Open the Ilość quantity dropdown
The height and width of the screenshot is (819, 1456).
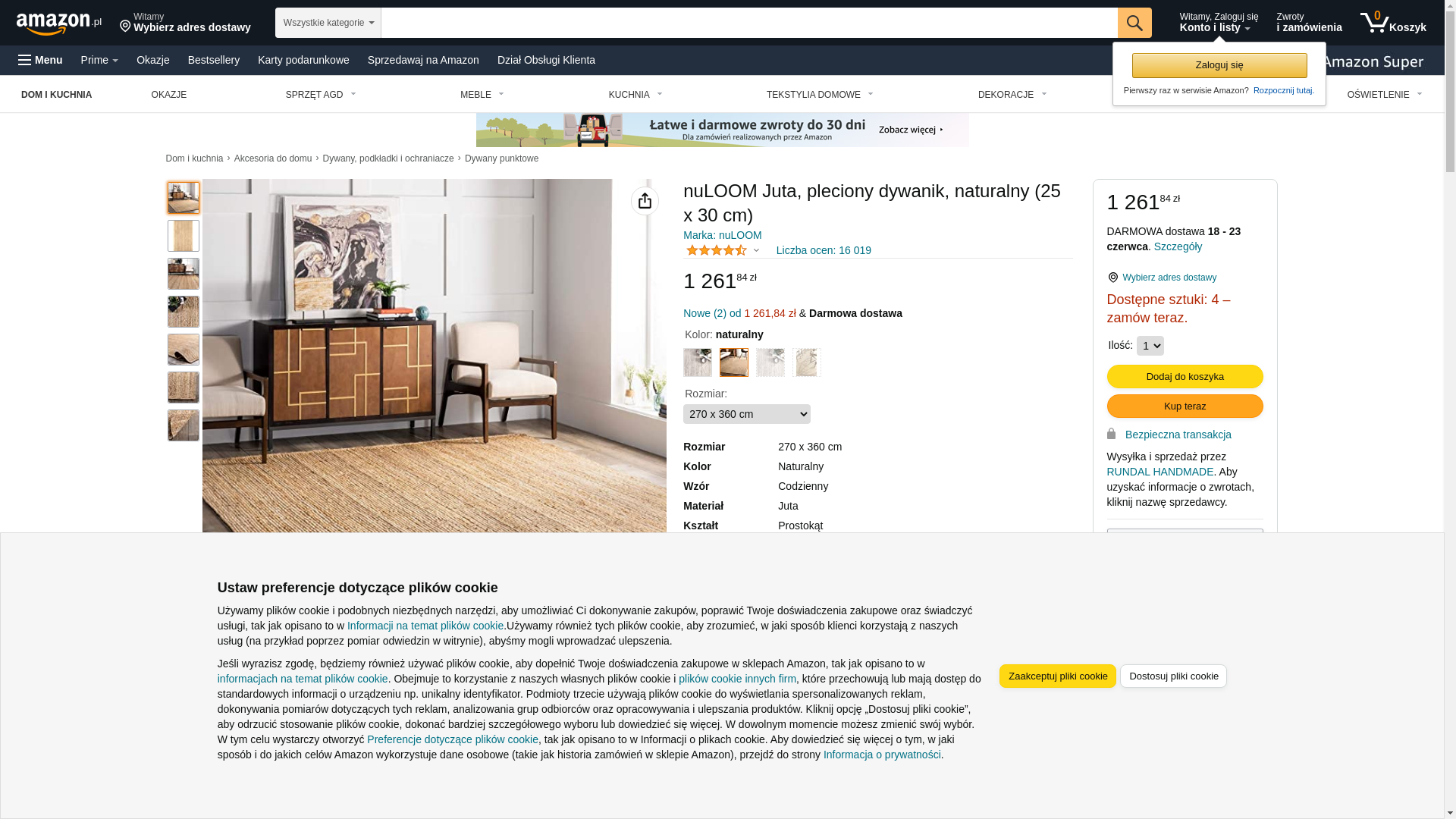(x=1150, y=346)
